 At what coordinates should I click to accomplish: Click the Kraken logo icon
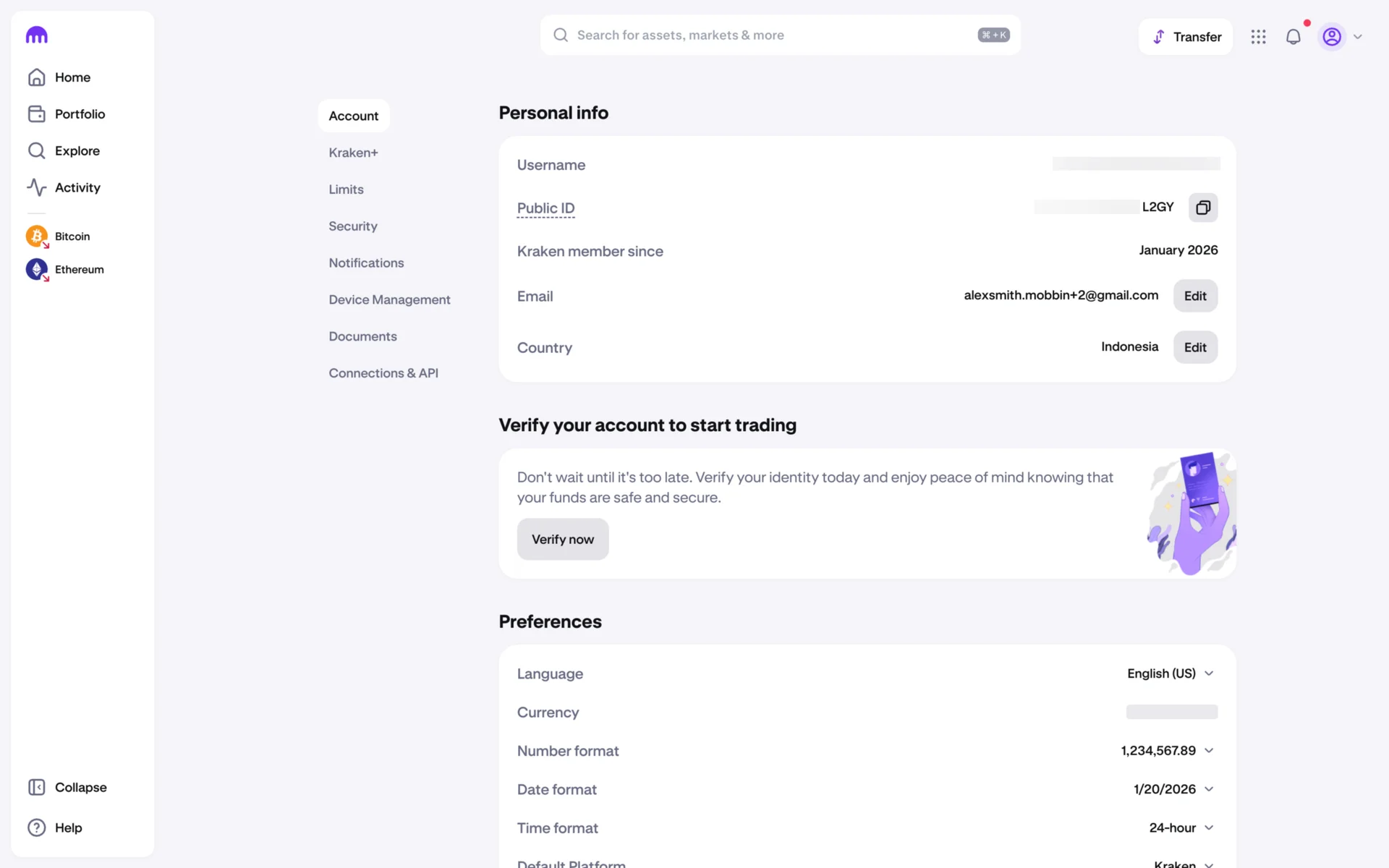click(36, 35)
